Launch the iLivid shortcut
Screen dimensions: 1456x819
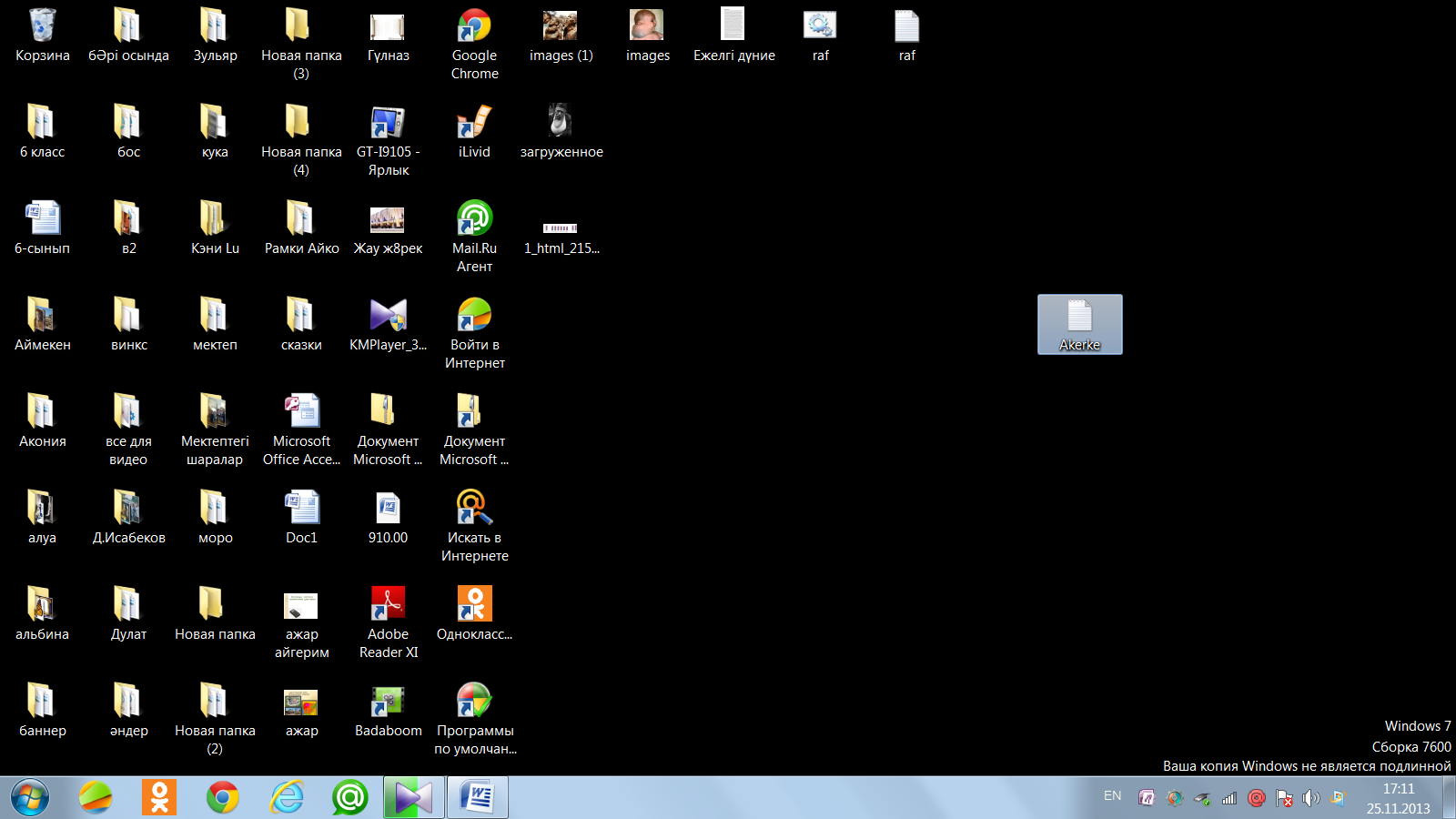[474, 133]
